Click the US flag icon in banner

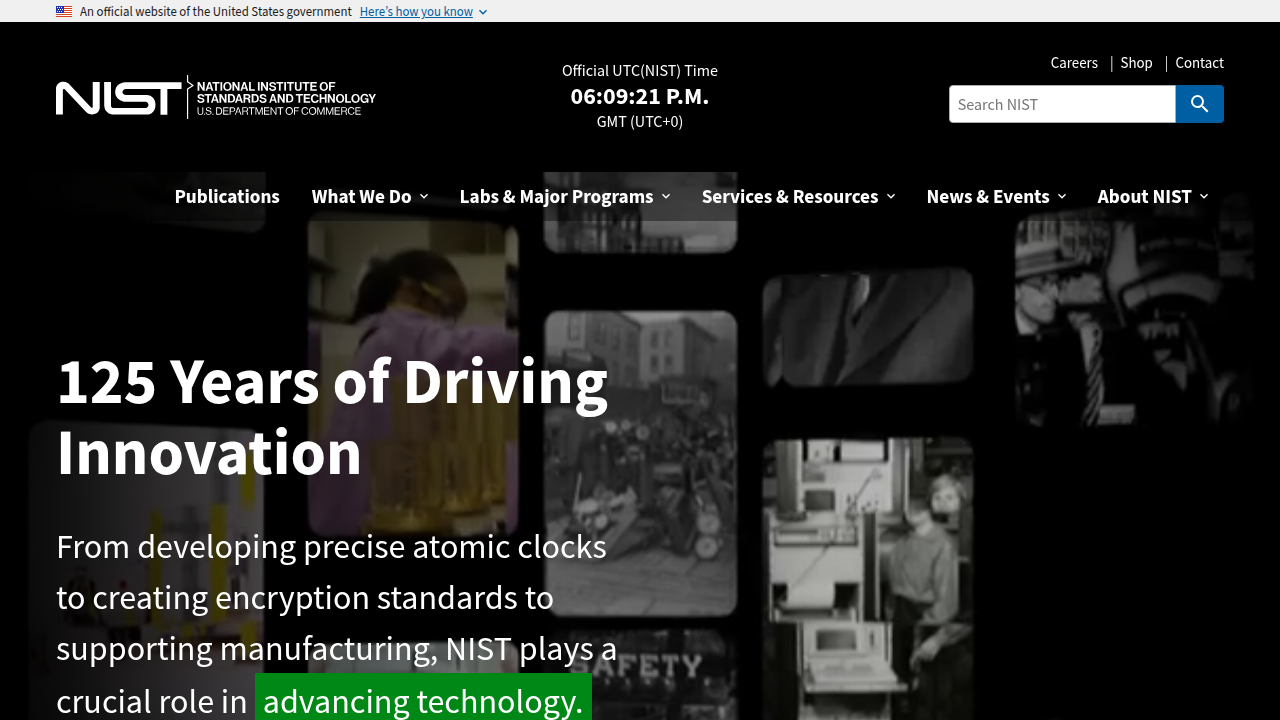pyautogui.click(x=64, y=11)
